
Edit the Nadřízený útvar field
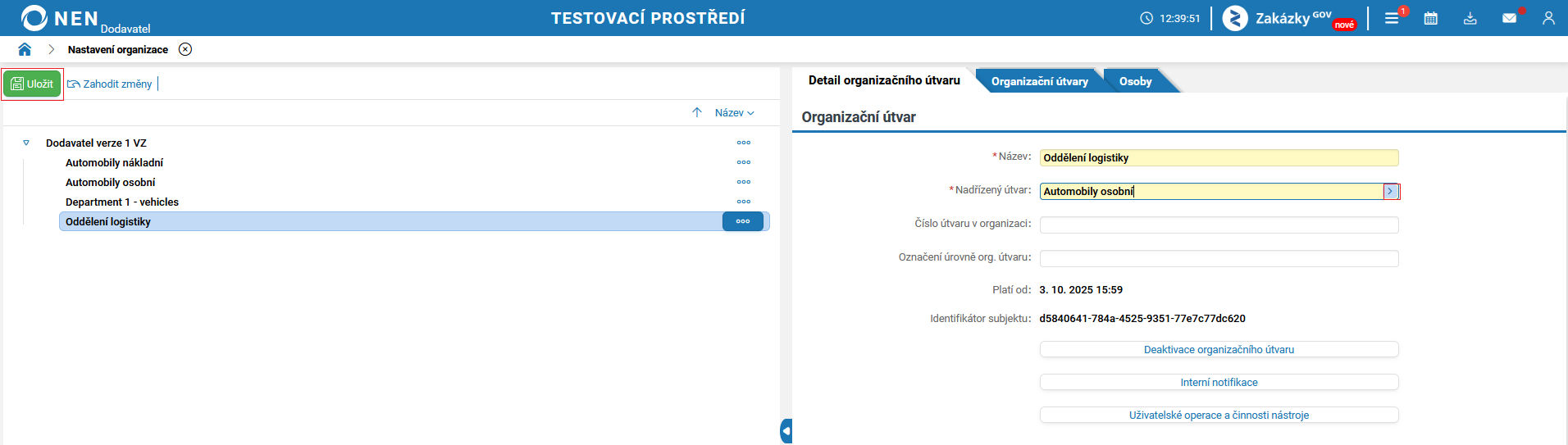pos(1211,191)
